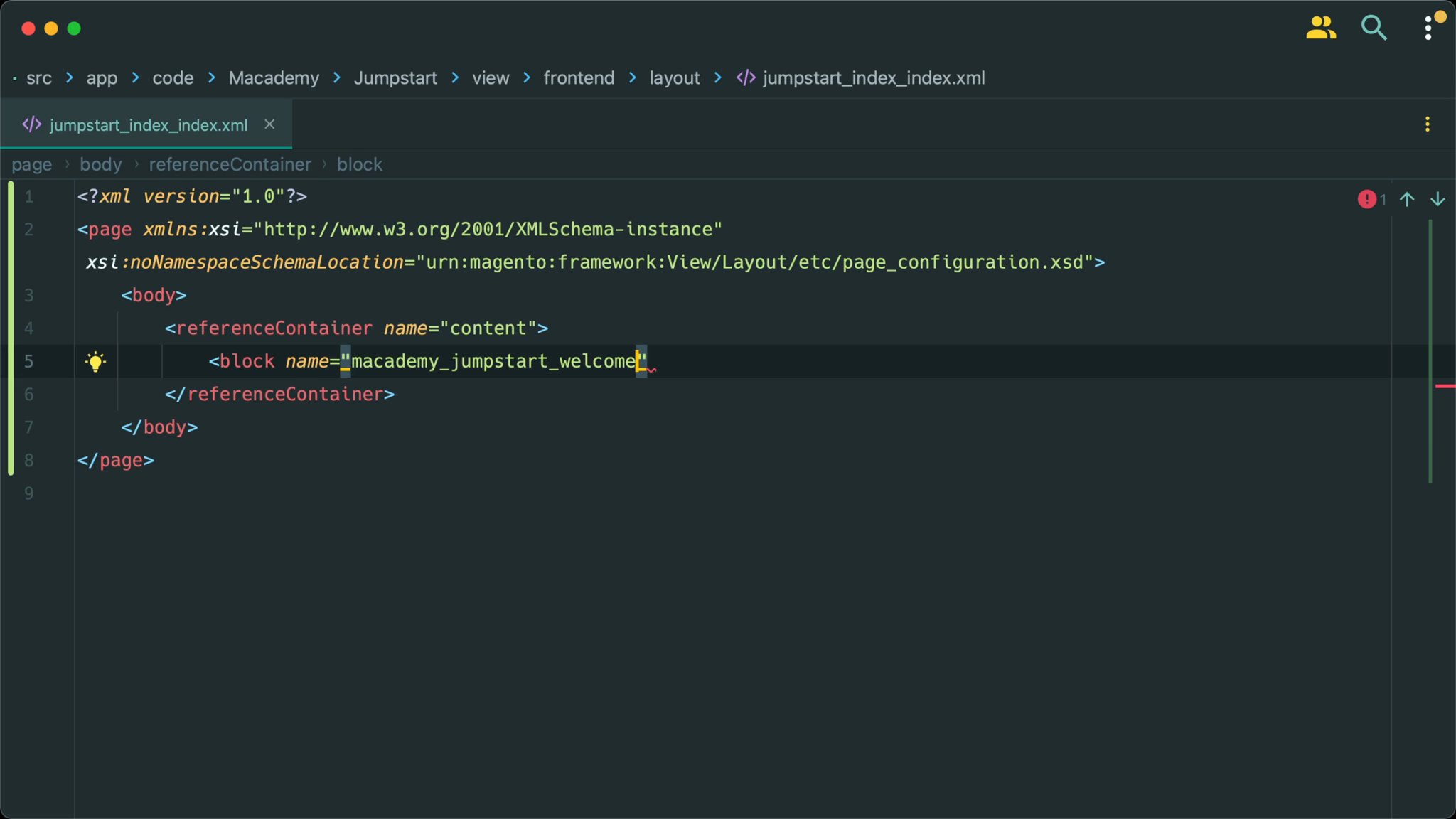Click Macademy in the file path breadcrumb
The height and width of the screenshot is (819, 1456).
click(273, 78)
